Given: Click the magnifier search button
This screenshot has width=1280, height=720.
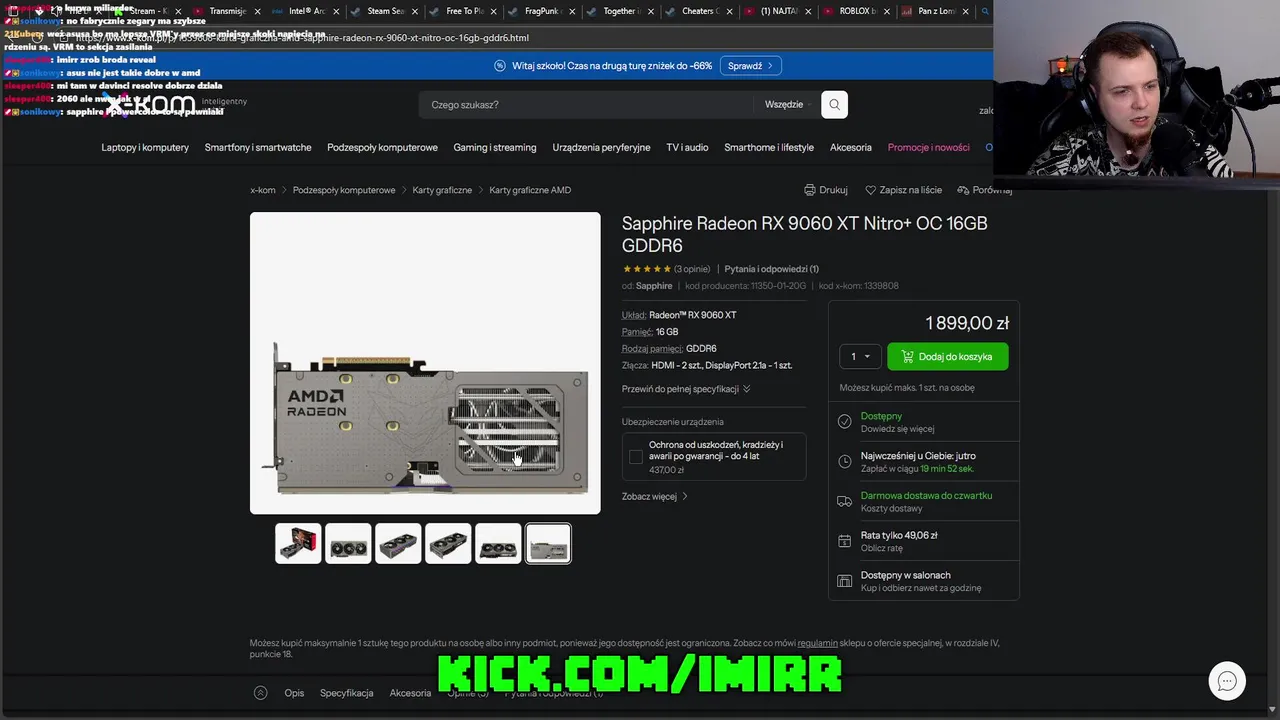Looking at the screenshot, I should pyautogui.click(x=834, y=105).
